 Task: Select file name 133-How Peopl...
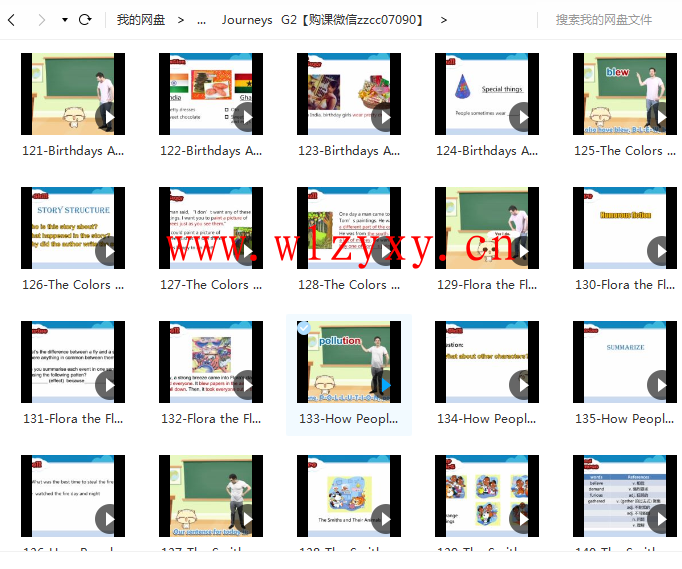(348, 418)
